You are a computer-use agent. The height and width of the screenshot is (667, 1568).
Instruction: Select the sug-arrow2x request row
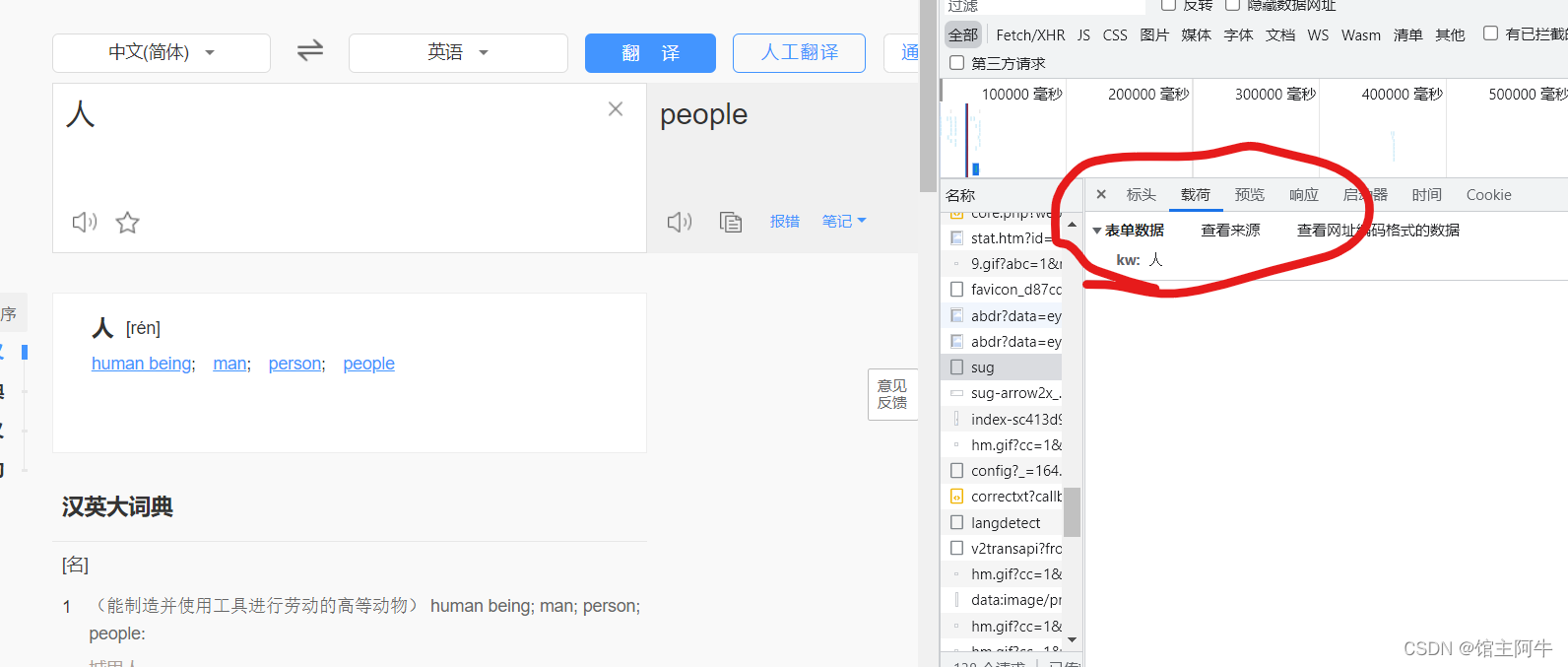(x=1002, y=393)
